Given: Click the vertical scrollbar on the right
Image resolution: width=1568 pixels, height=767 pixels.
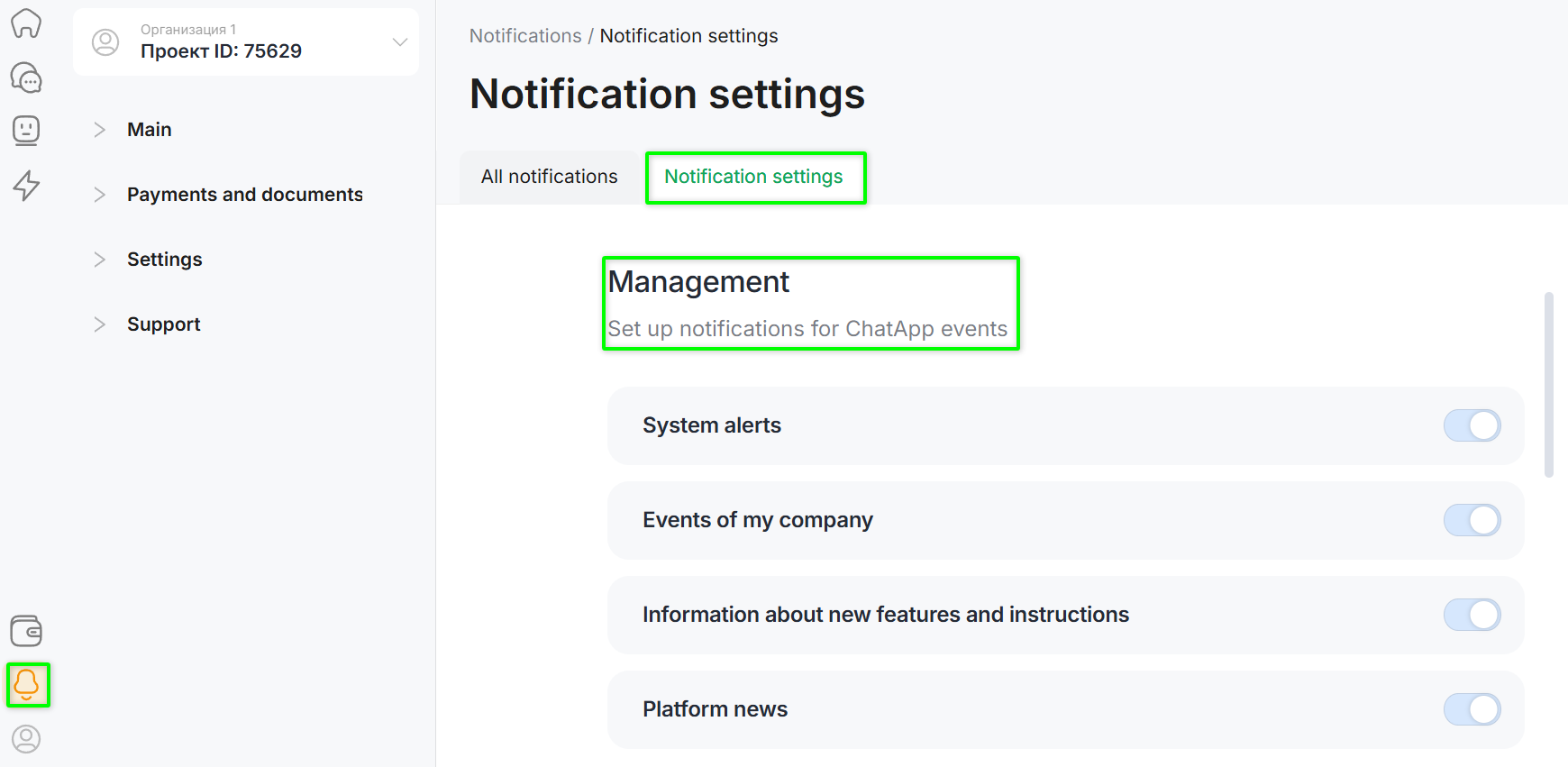Looking at the screenshot, I should point(1548,384).
